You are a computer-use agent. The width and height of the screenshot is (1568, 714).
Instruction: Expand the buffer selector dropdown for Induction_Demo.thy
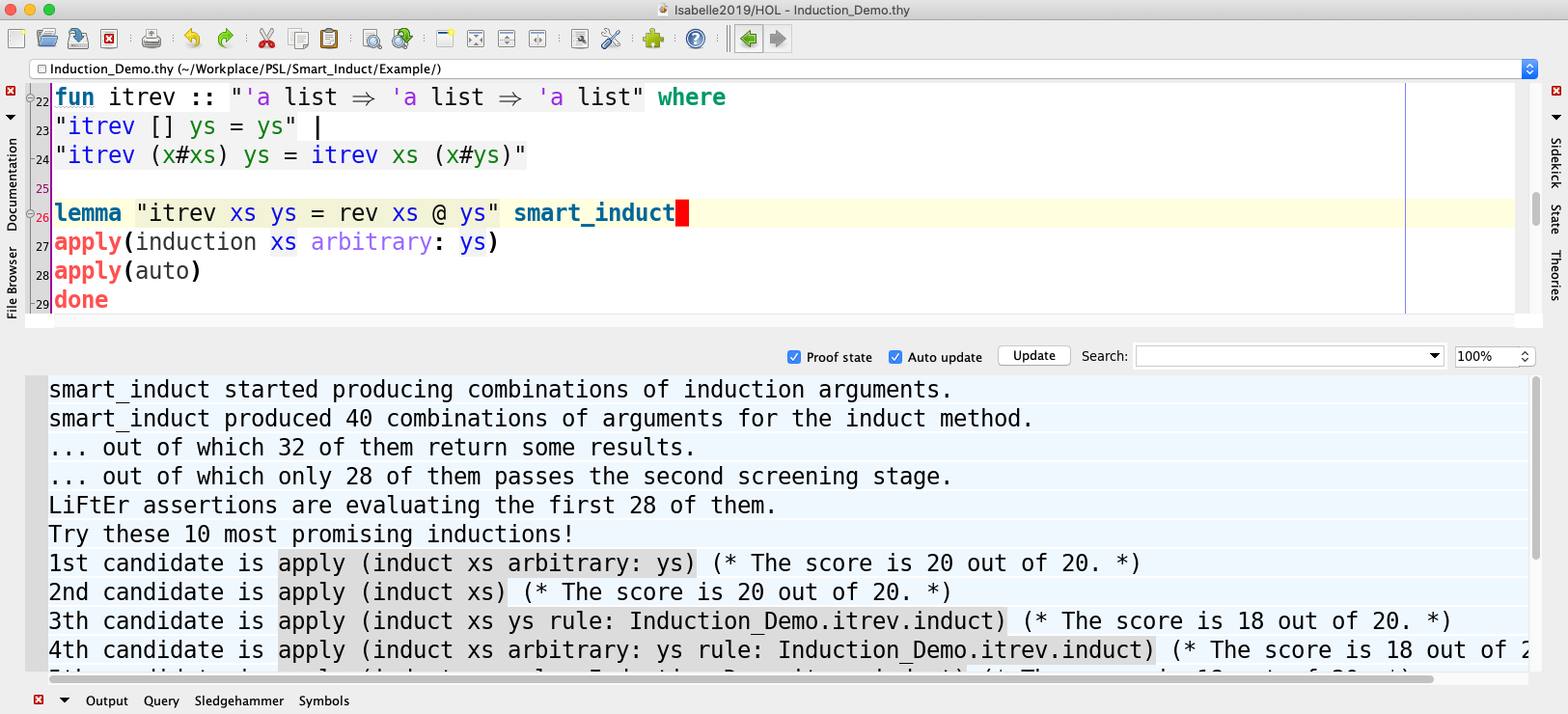[x=1528, y=69]
